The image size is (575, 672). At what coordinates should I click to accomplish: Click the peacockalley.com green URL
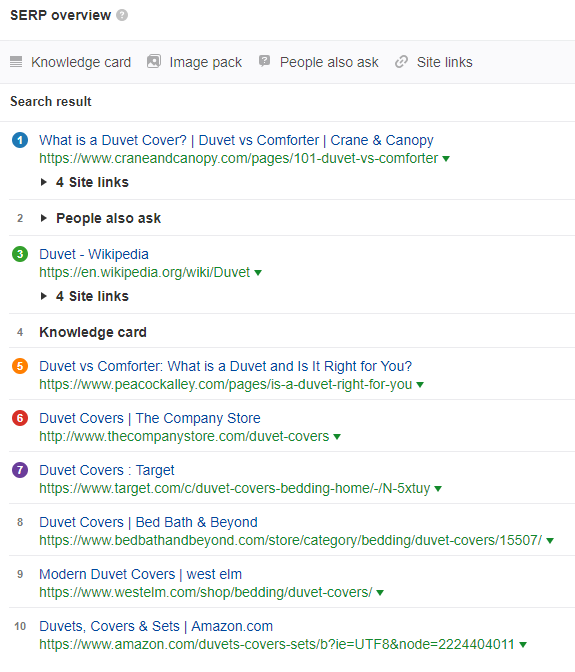tap(226, 384)
